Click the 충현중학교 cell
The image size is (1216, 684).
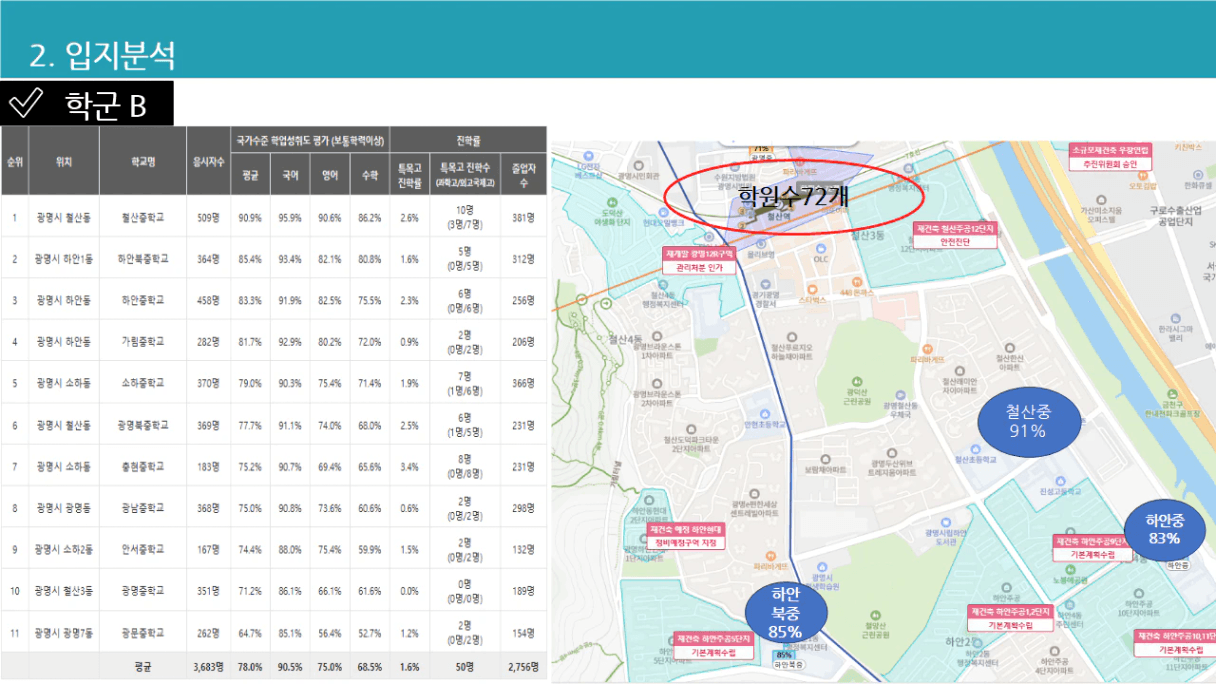[143, 467]
